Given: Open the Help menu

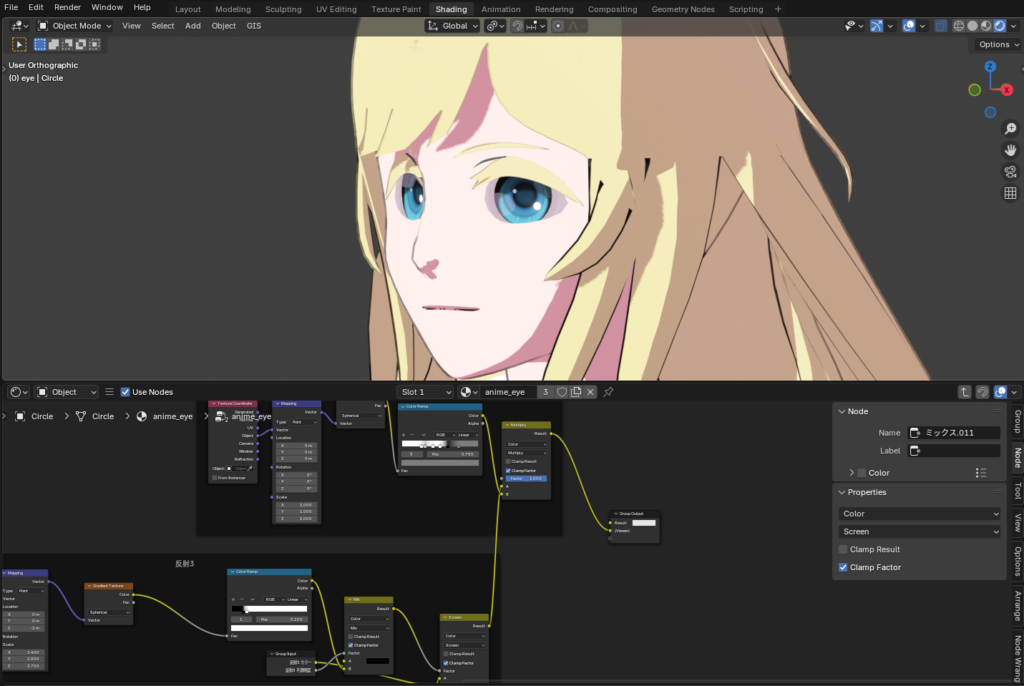Looking at the screenshot, I should [142, 7].
